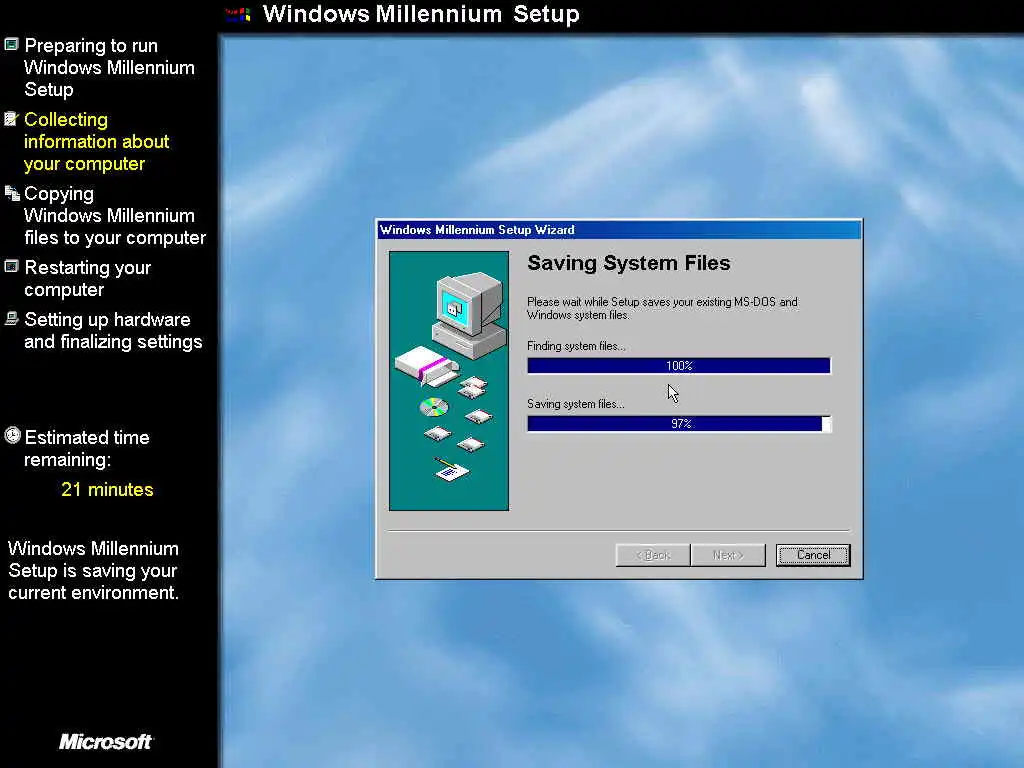Screen dimensions: 1024x768
Task: Click Preparing to run Windows Millennium Setup text
Action: (x=109, y=67)
